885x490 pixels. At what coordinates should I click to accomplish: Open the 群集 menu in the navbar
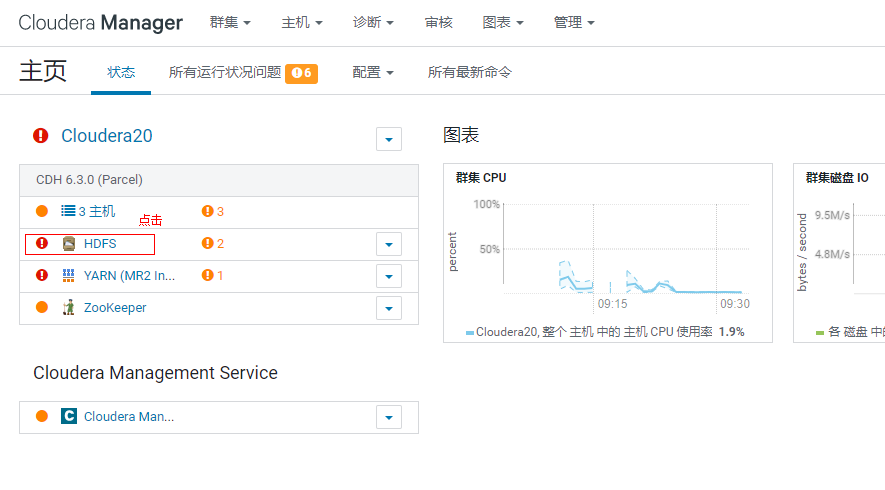[x=230, y=22]
